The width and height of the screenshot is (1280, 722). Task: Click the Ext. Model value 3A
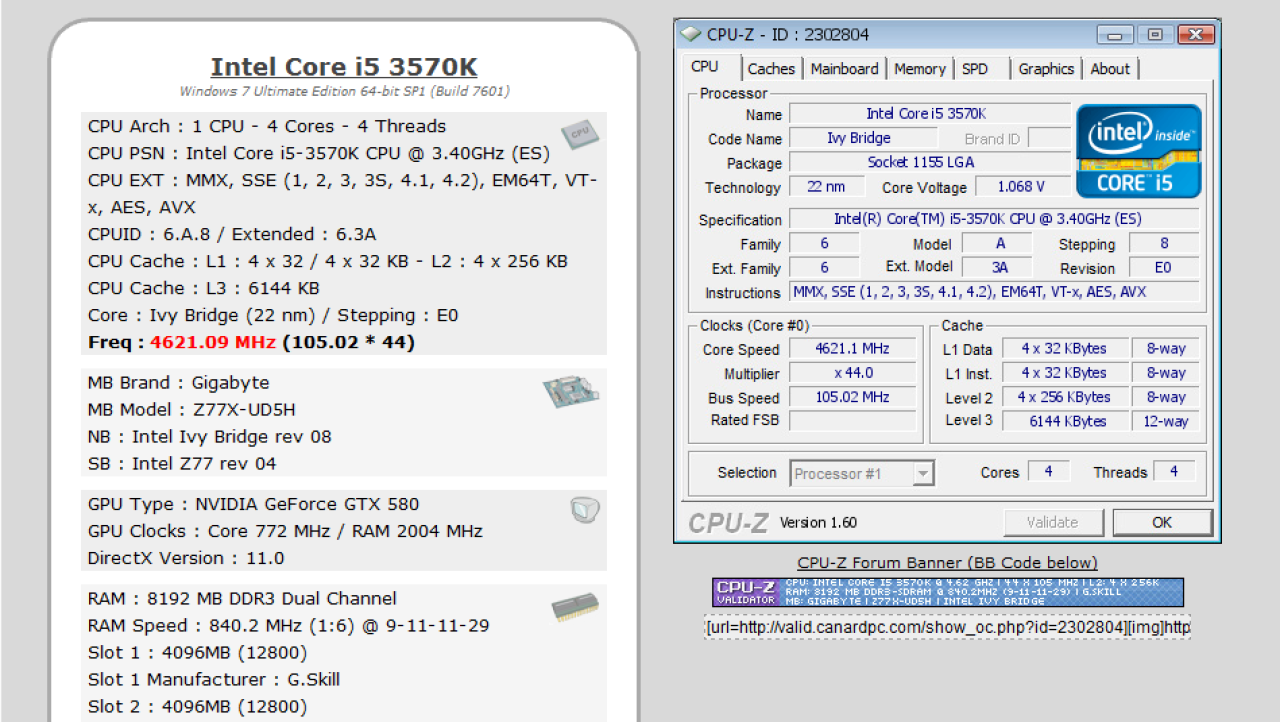pyautogui.click(x=997, y=267)
